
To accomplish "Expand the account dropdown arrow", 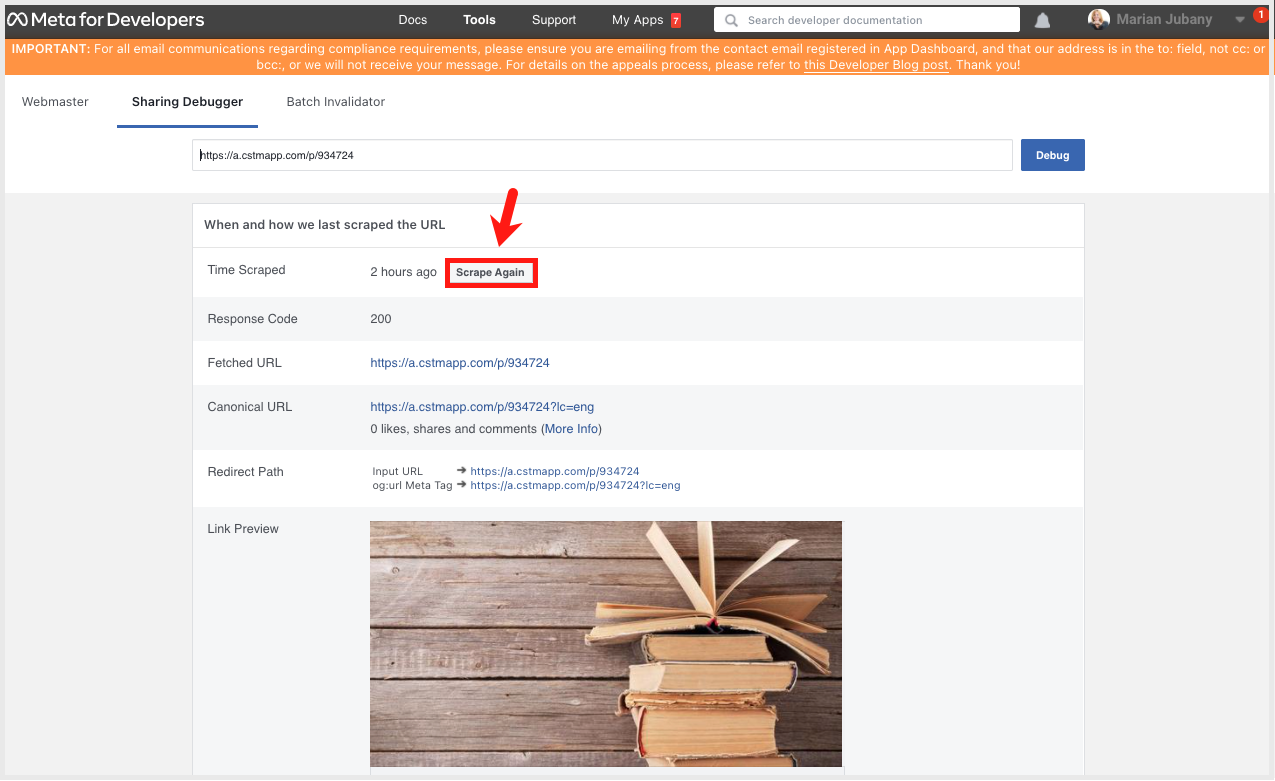I will (1240, 20).
